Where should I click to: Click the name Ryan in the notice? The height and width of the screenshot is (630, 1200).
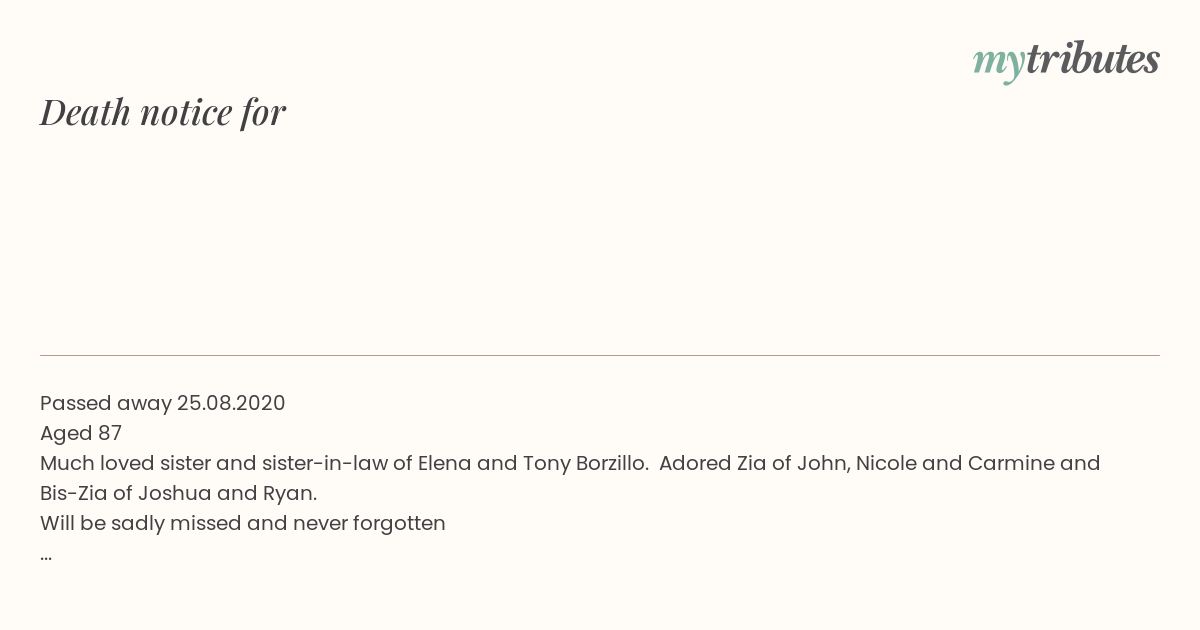point(287,494)
